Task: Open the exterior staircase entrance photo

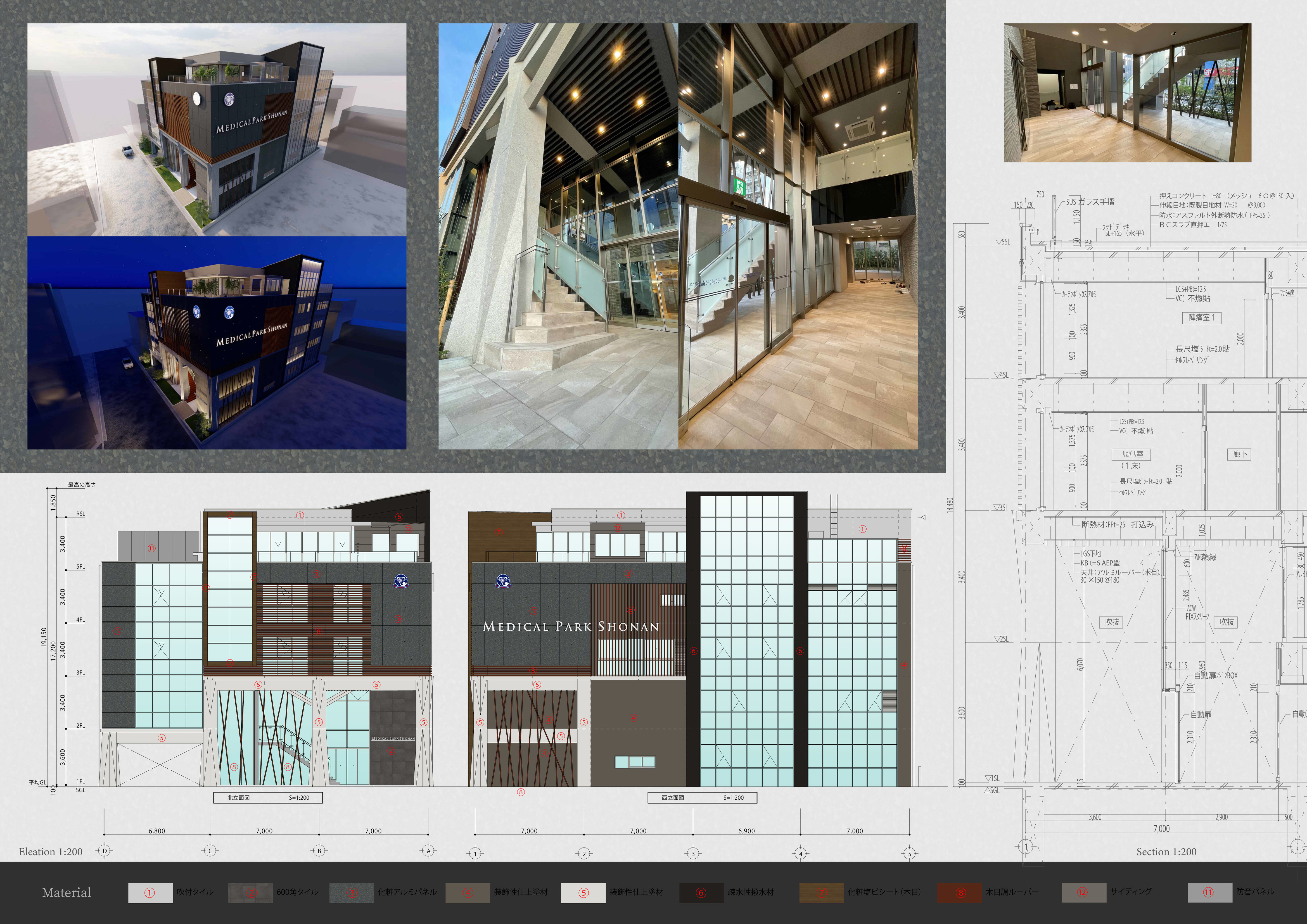Action: [x=558, y=236]
